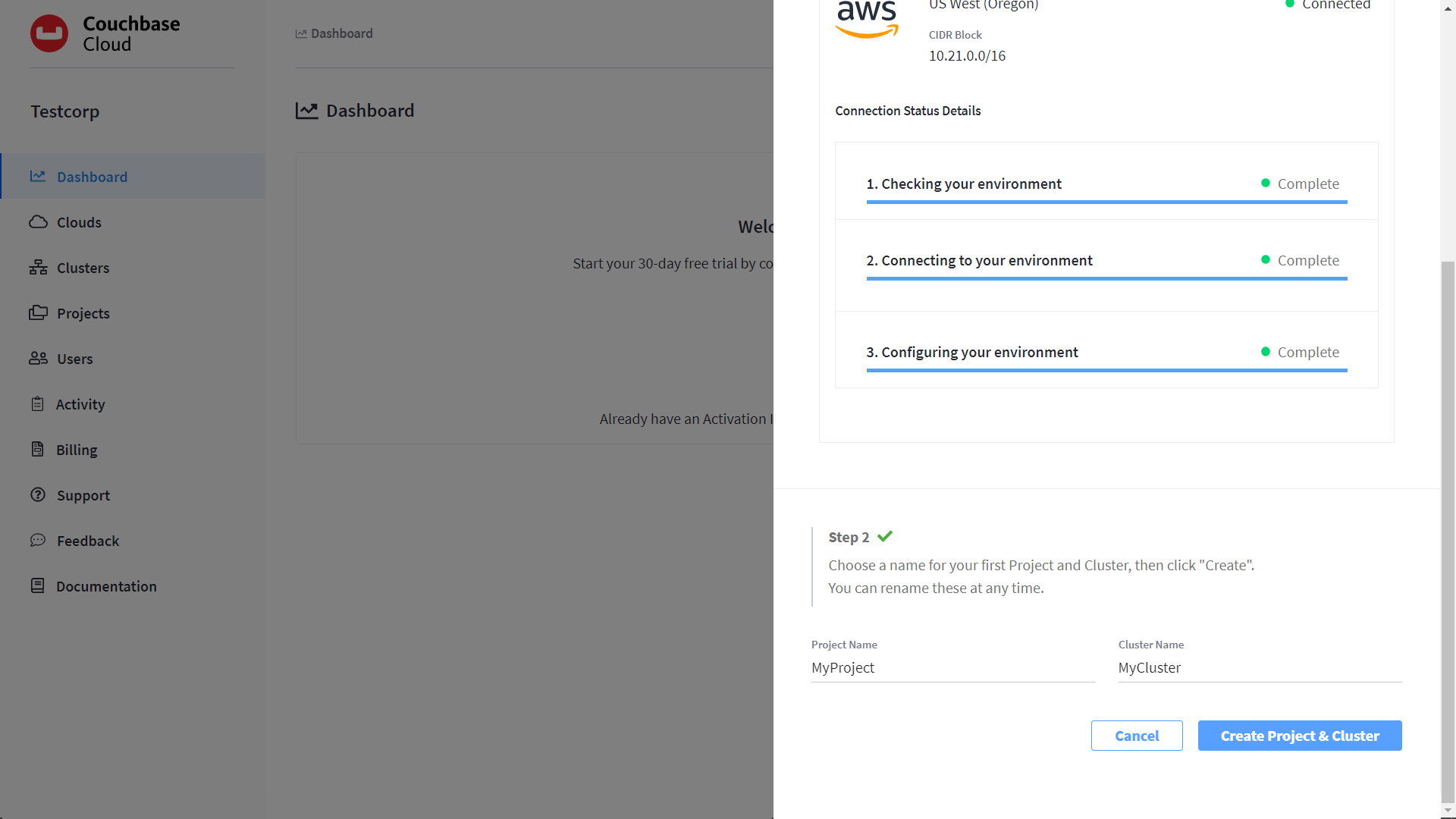Click the Cluster Name input field
This screenshot has height=819, width=1456.
coord(1259,668)
